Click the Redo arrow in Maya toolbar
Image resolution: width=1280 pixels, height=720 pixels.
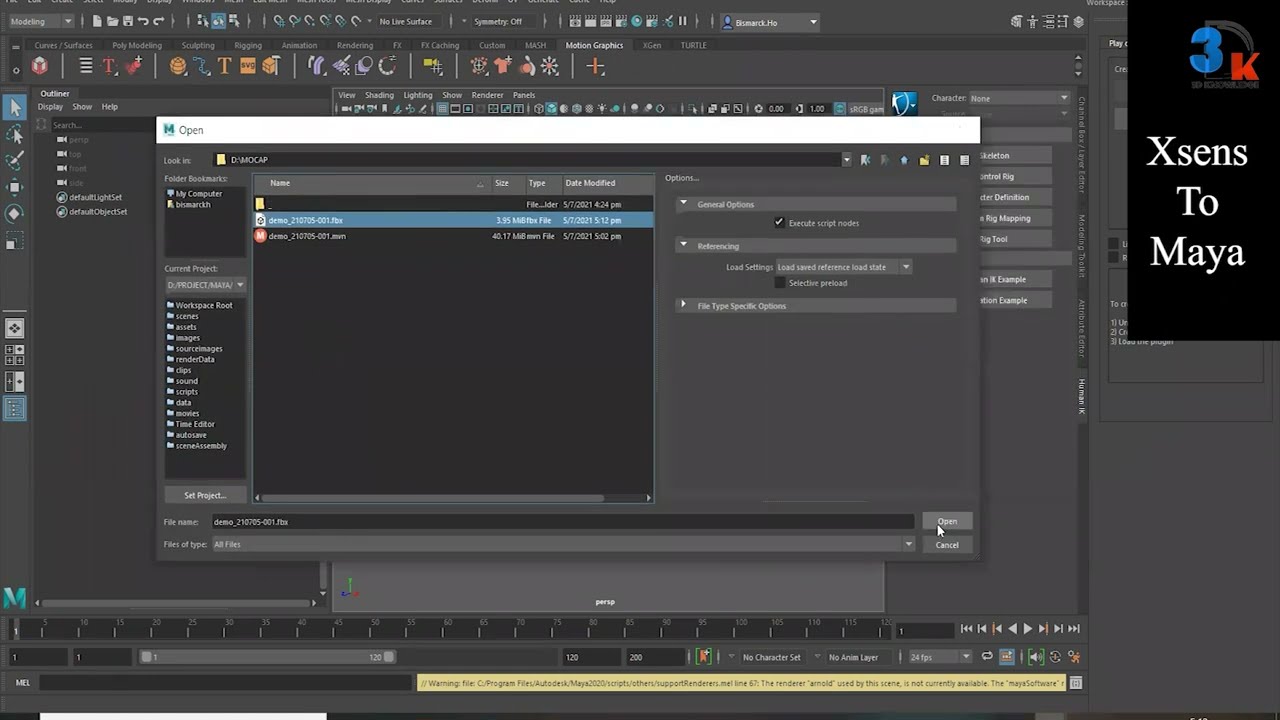point(159,21)
